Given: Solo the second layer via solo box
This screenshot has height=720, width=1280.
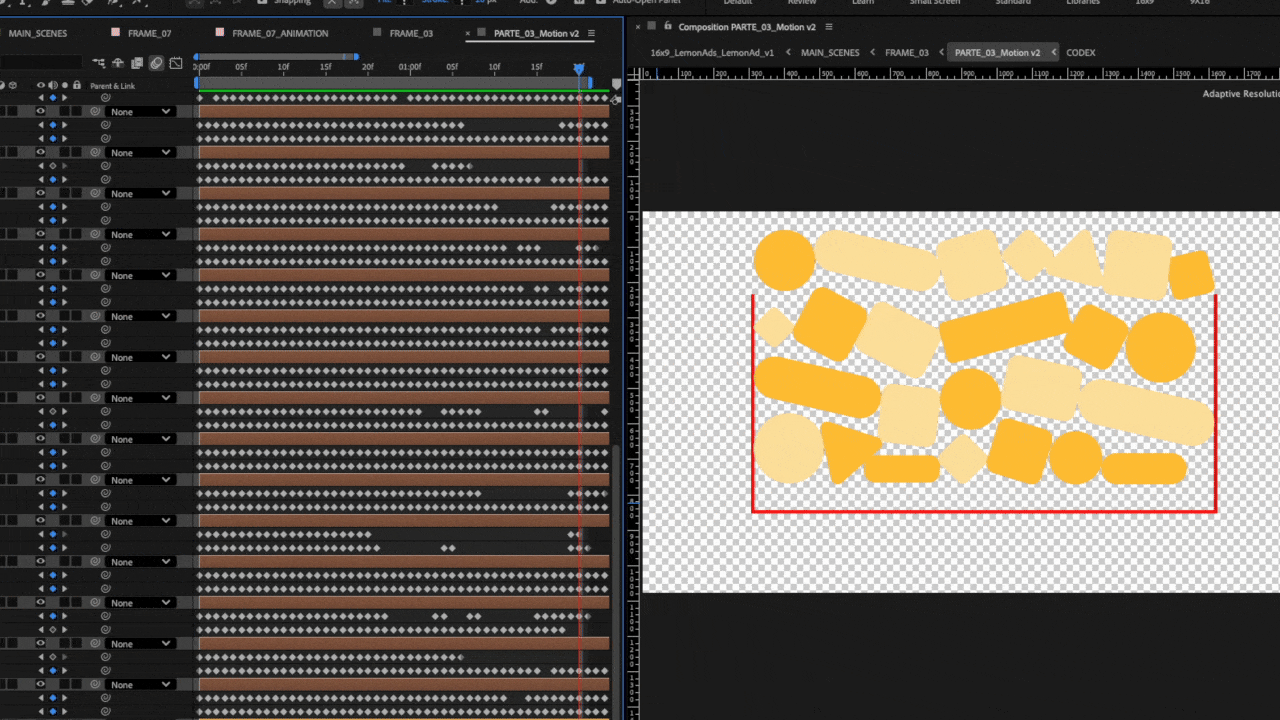Looking at the screenshot, I should tap(65, 152).
